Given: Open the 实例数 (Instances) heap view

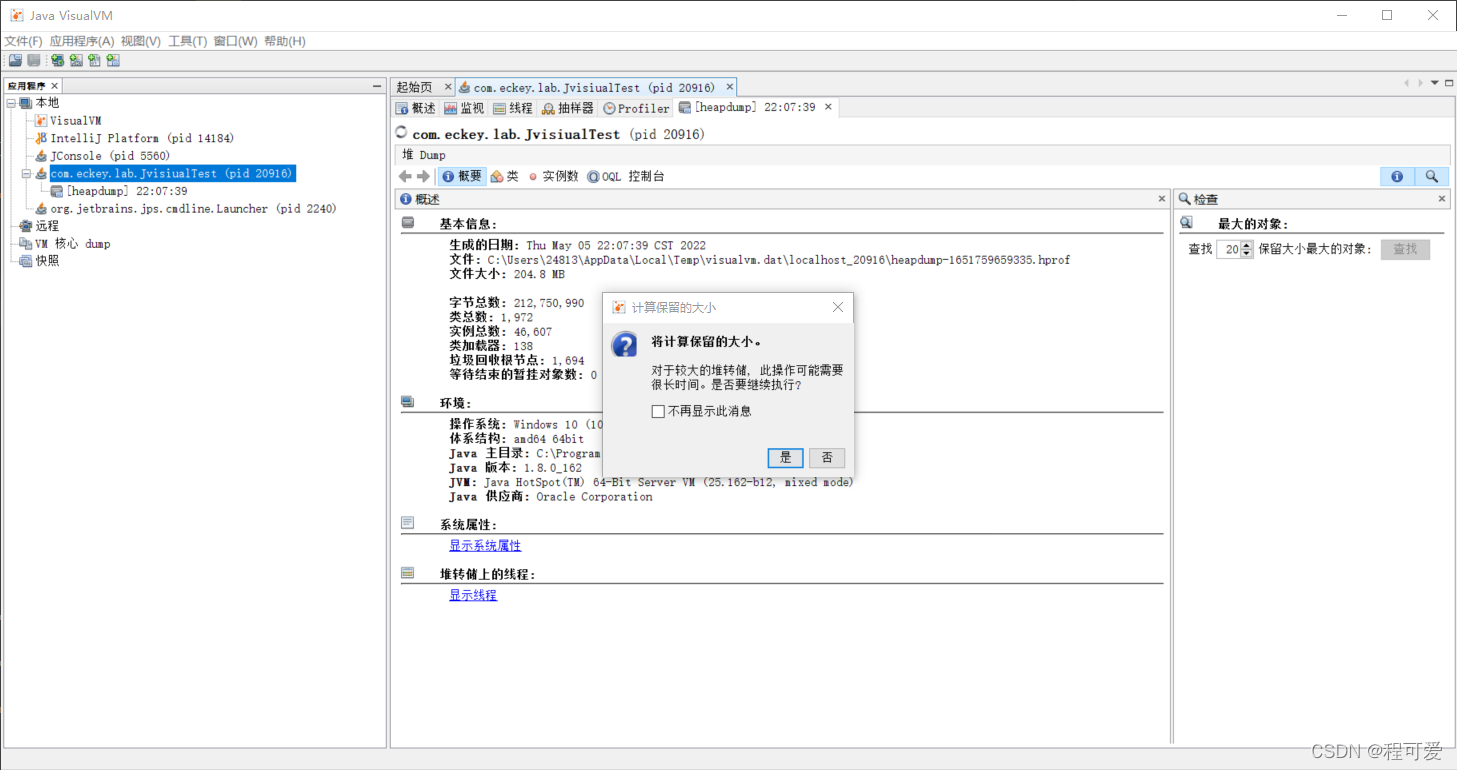Looking at the screenshot, I should tap(553, 176).
